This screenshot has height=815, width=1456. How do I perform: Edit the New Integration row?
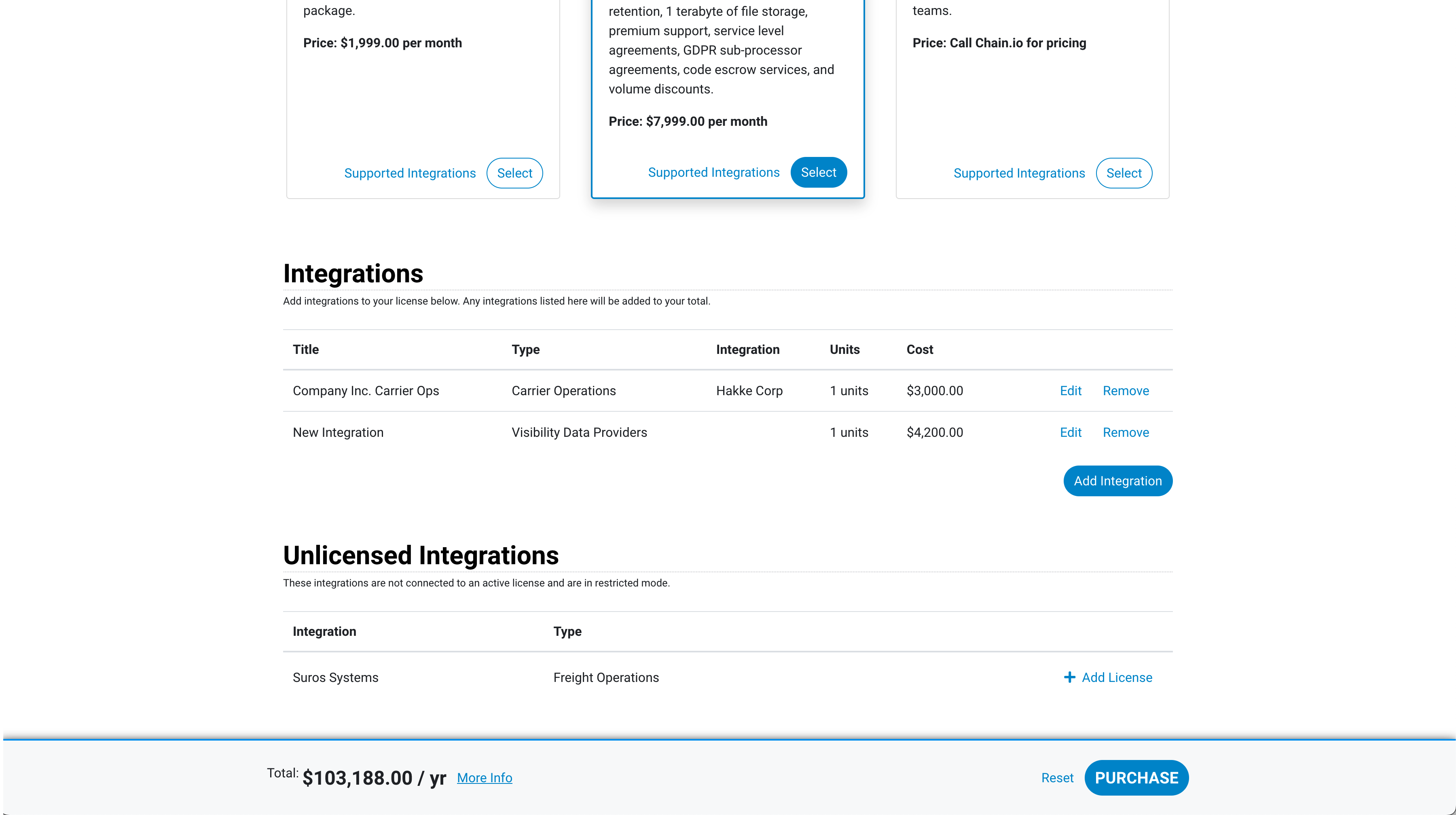[x=1070, y=432]
